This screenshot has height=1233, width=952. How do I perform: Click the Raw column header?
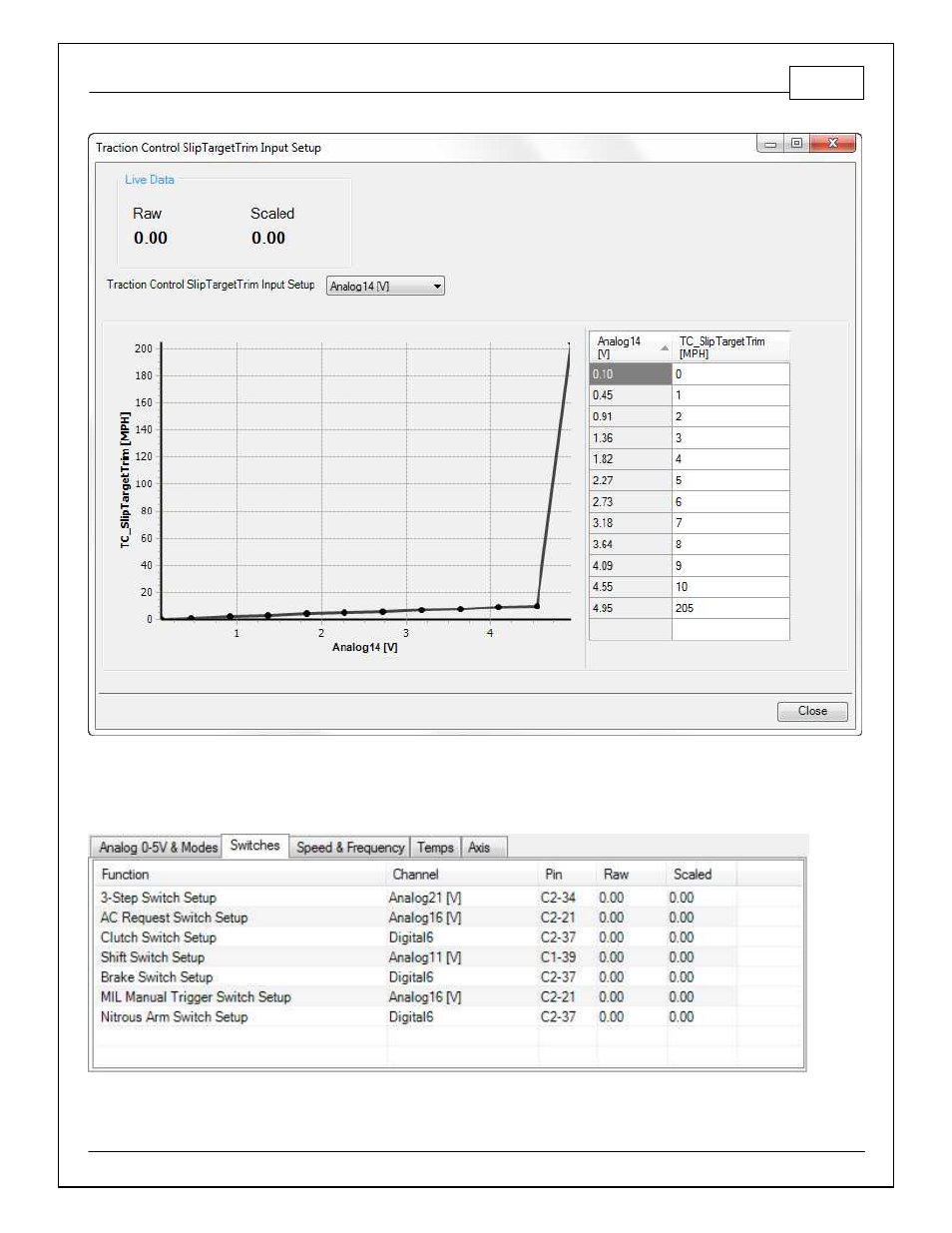pyautogui.click(x=632, y=875)
